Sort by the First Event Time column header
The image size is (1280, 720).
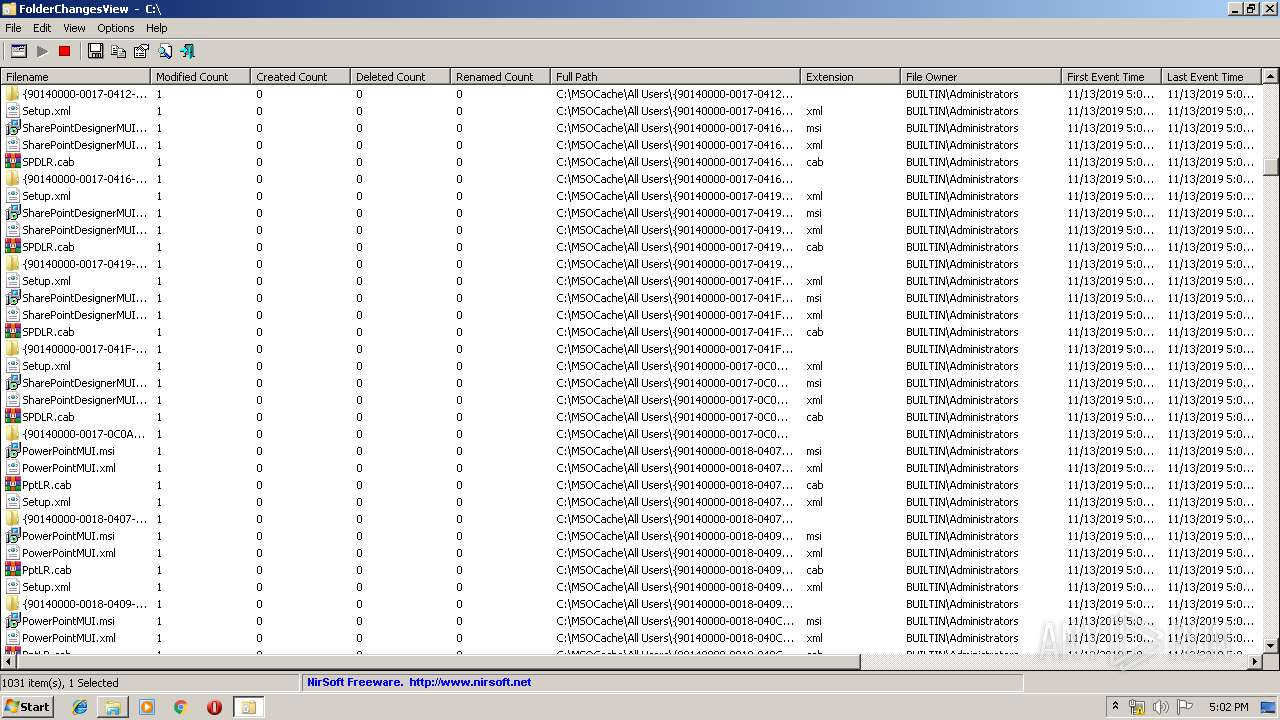point(1112,76)
